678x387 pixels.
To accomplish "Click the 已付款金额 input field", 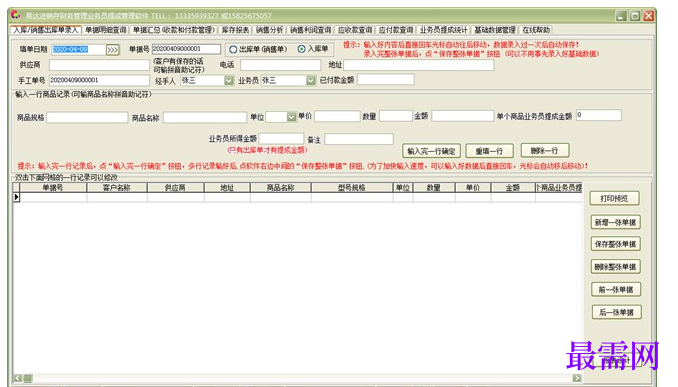I will tap(386, 80).
